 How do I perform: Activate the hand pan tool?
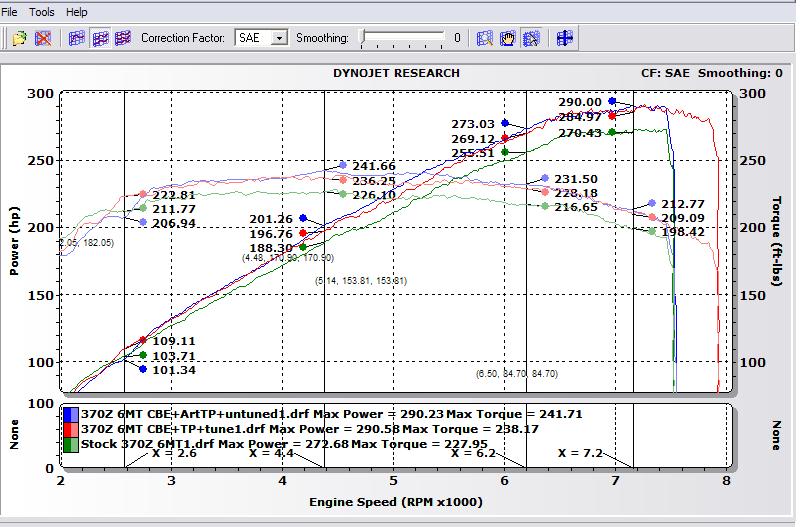tap(508, 38)
